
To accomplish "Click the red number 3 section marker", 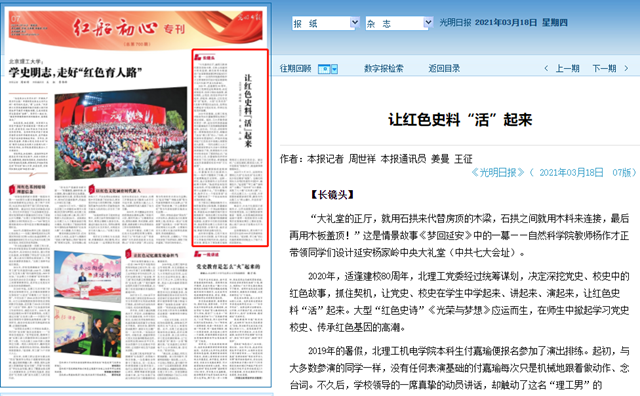I will [x=128, y=254].
